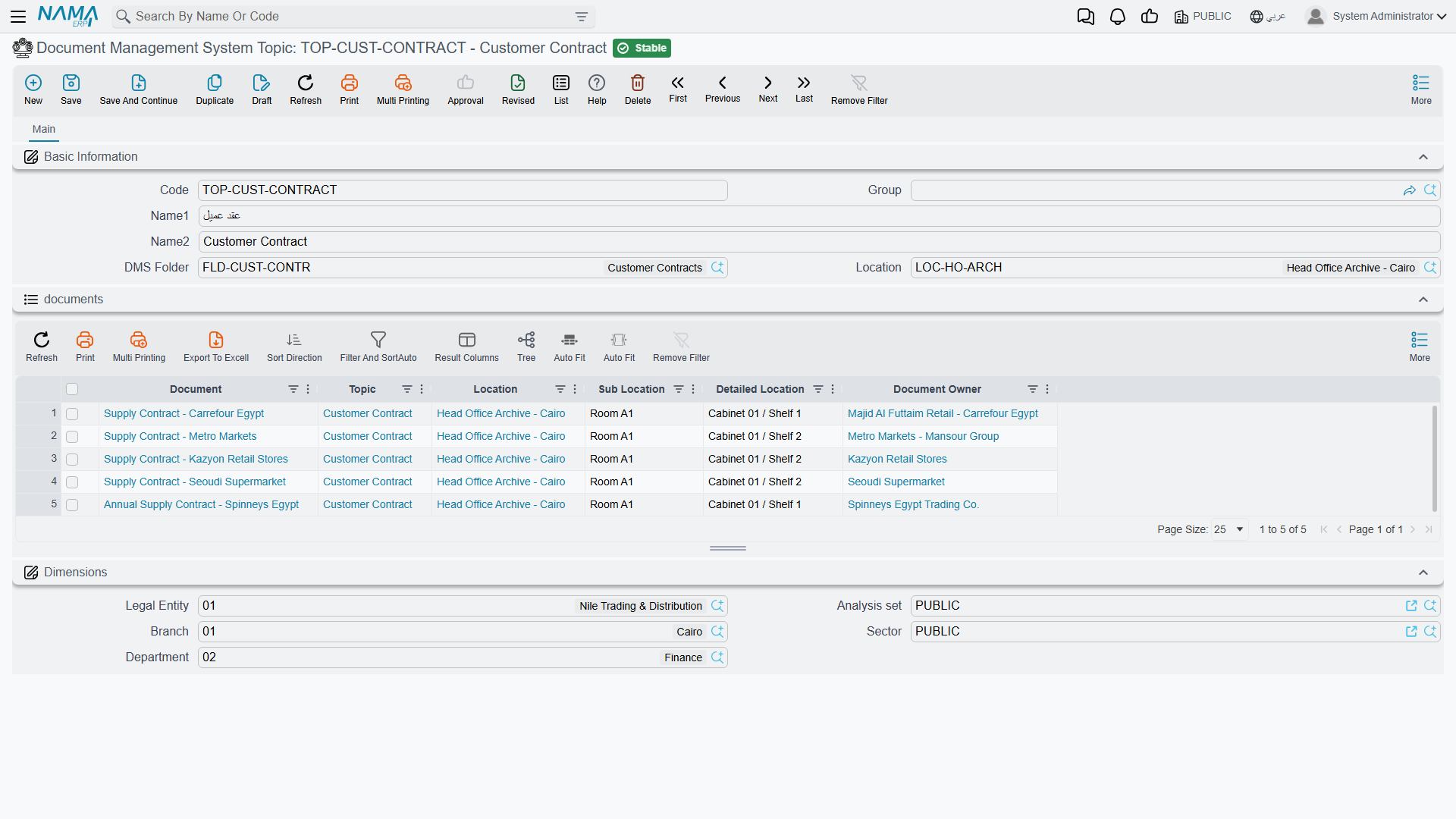Open the Revised toolbar icon
This screenshot has height=819, width=1456.
(518, 89)
